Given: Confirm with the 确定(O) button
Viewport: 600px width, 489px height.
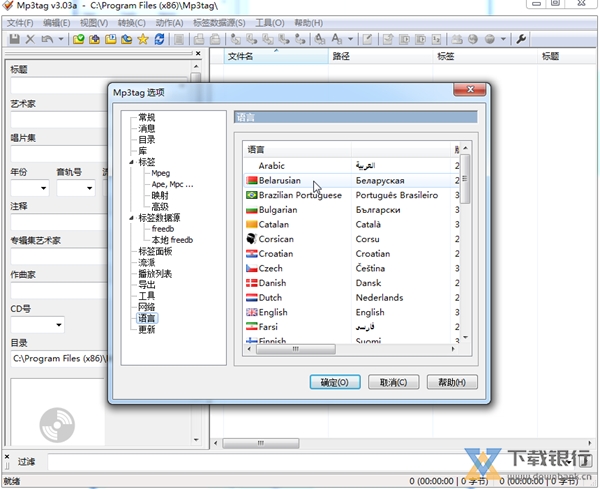Looking at the screenshot, I should pos(335,382).
